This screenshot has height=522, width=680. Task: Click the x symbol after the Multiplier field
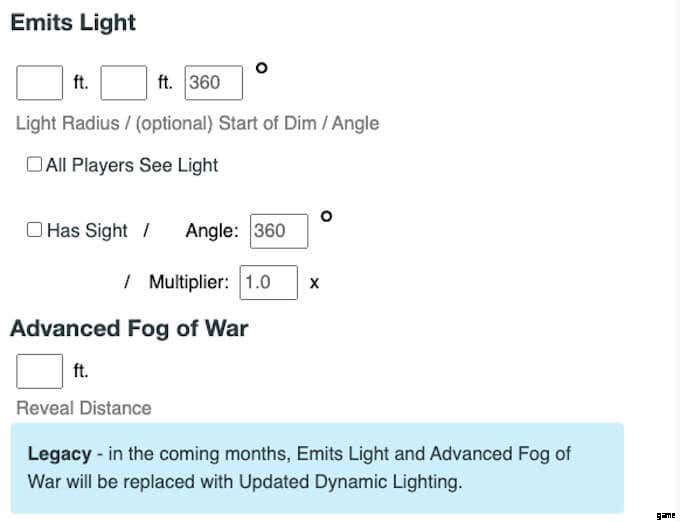[314, 283]
